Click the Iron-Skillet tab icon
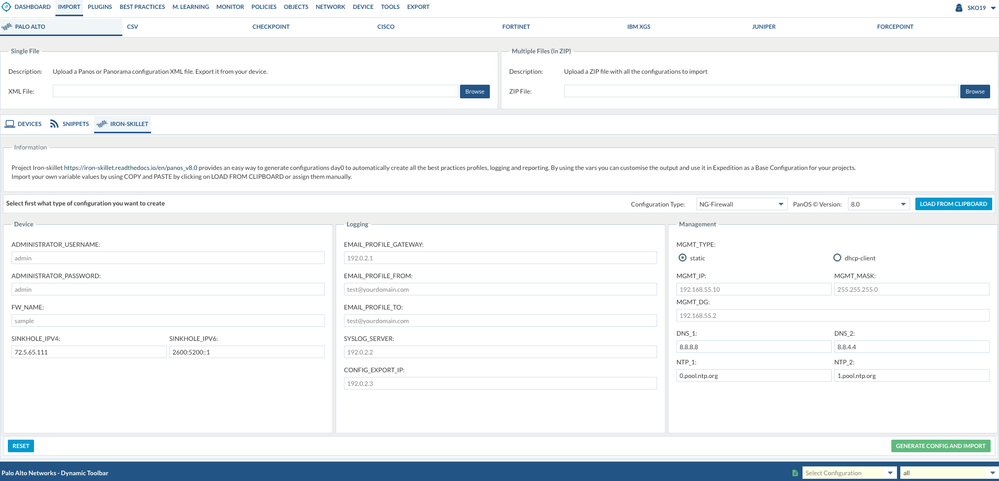Image resolution: width=999 pixels, height=481 pixels. [101, 124]
